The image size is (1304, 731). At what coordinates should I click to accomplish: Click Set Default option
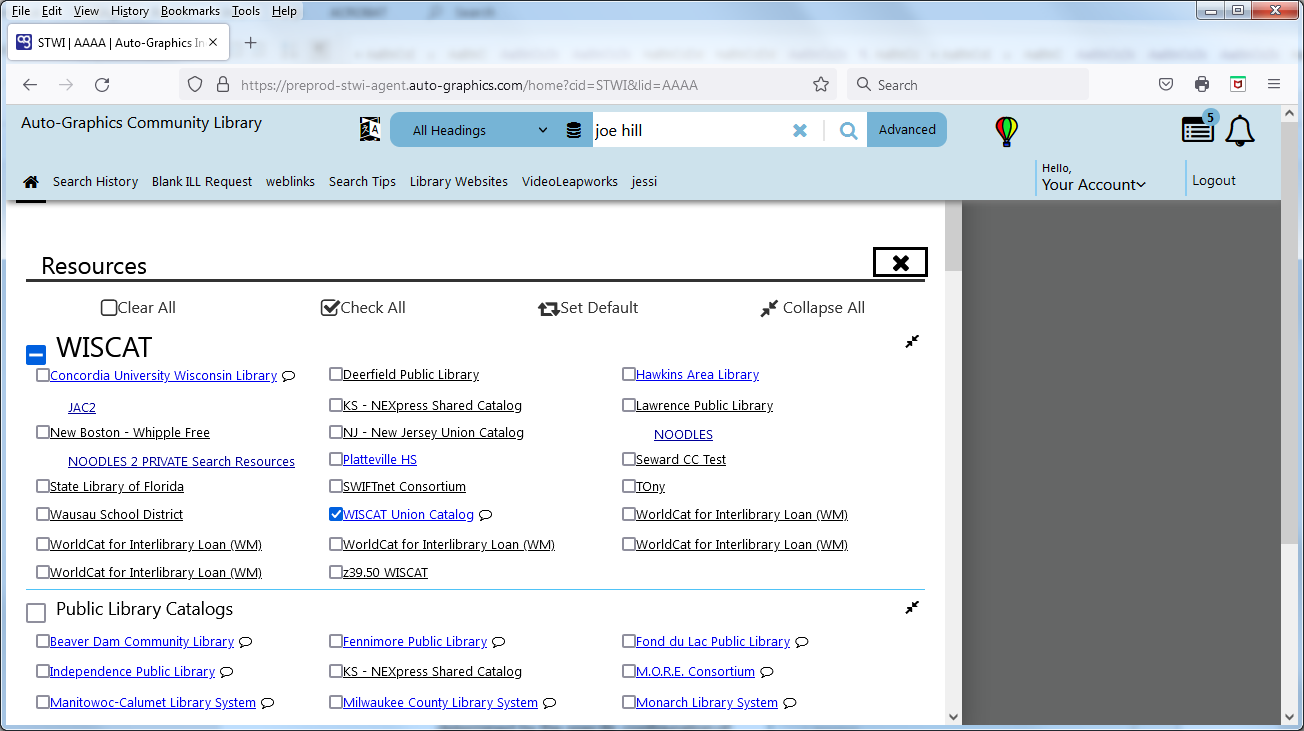[x=588, y=308]
